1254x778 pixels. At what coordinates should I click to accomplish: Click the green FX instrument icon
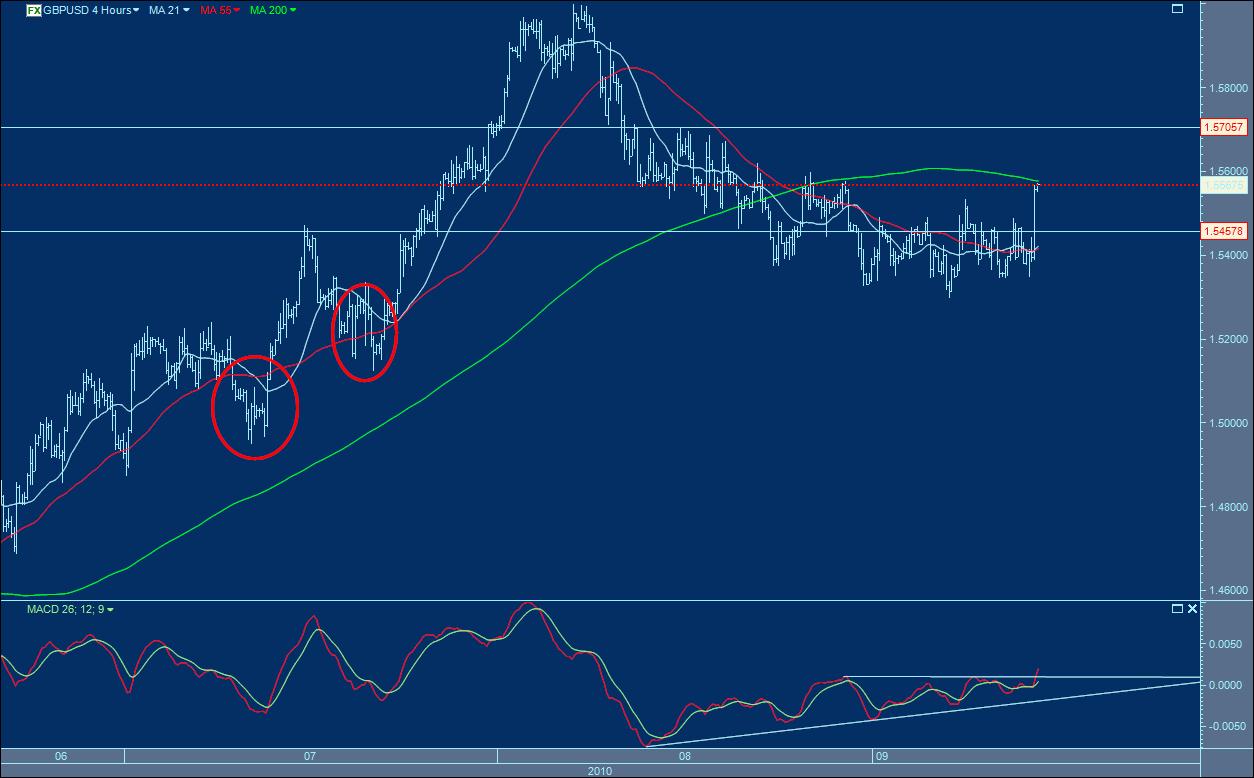click(x=34, y=10)
